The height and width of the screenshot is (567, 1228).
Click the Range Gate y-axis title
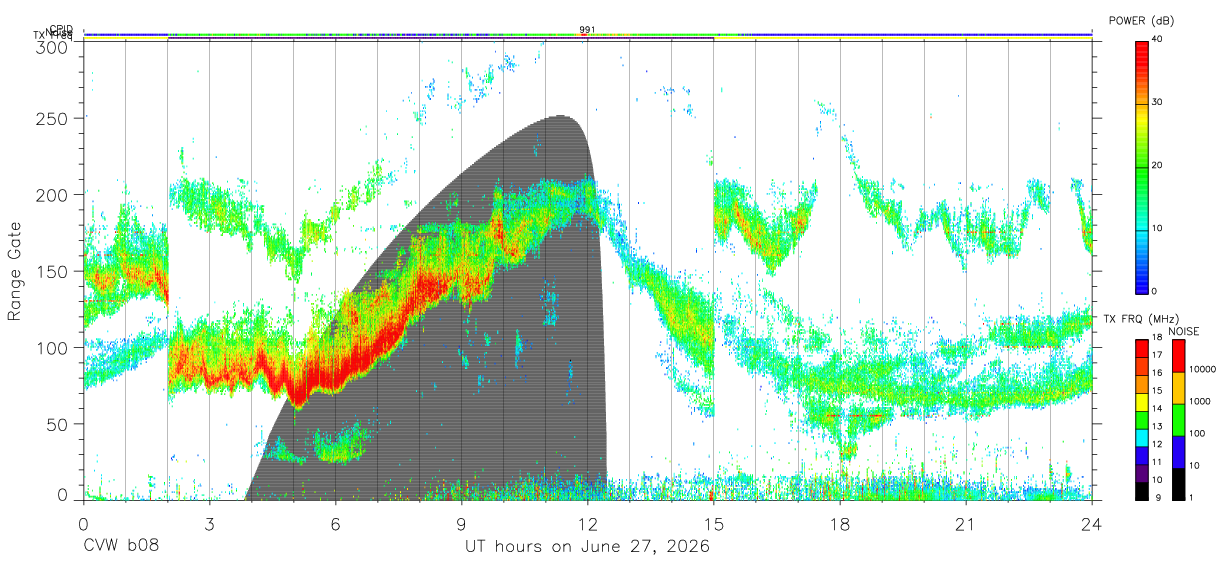point(15,270)
